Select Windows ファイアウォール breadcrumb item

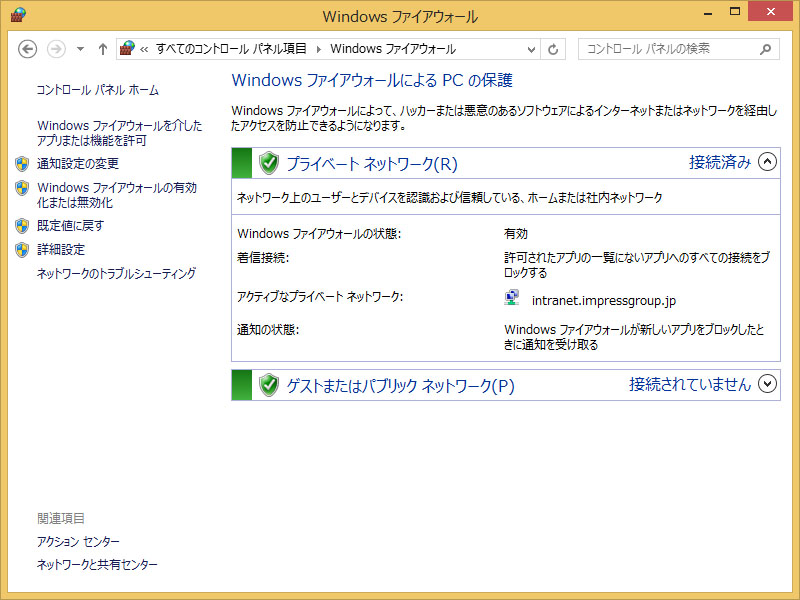[x=393, y=49]
